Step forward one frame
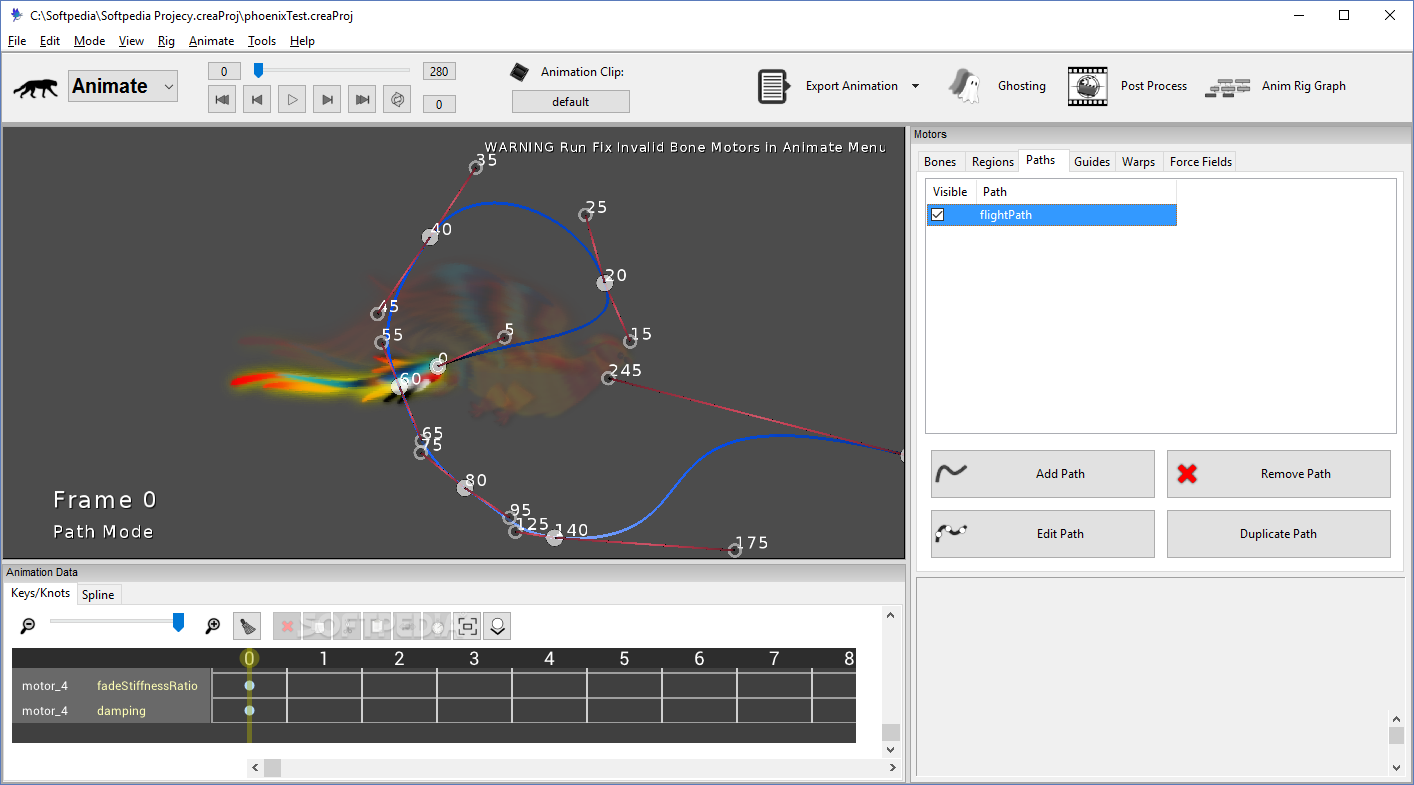Screen dimensions: 1414x785 pyautogui.click(x=327, y=99)
